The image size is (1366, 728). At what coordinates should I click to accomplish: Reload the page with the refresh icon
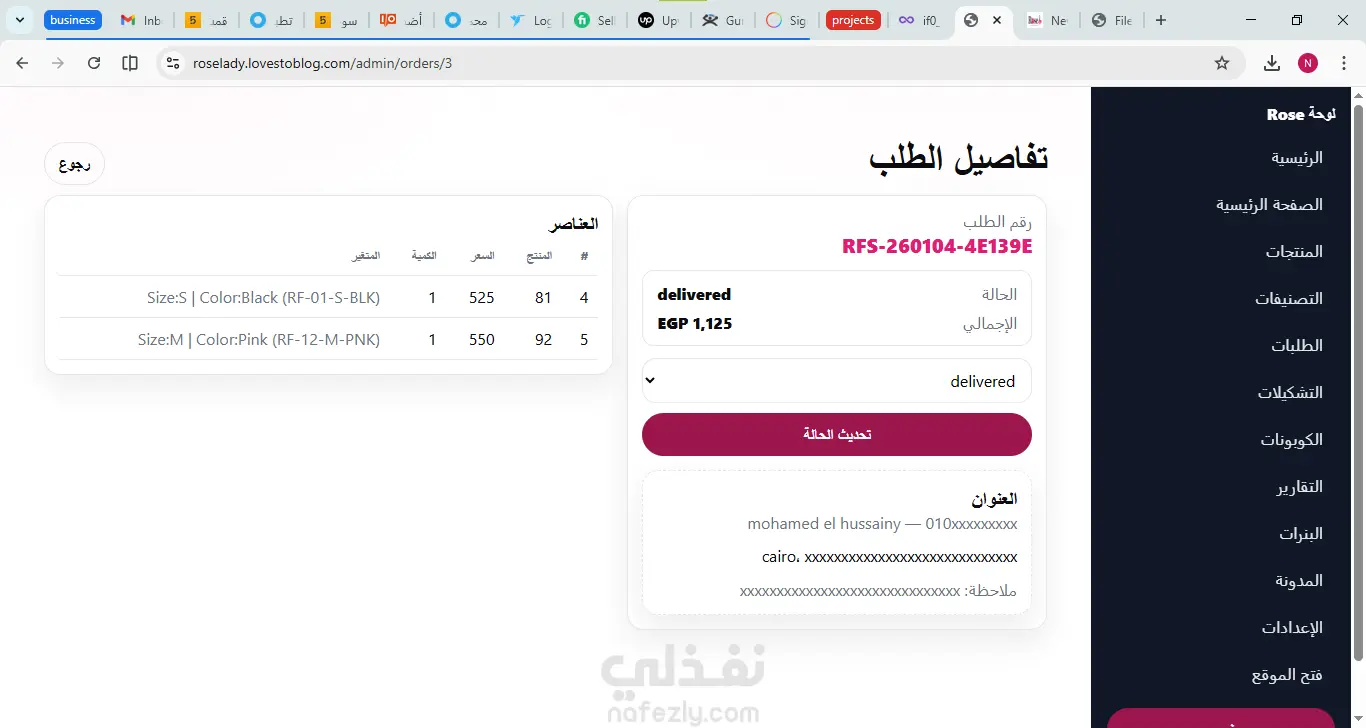(x=94, y=63)
